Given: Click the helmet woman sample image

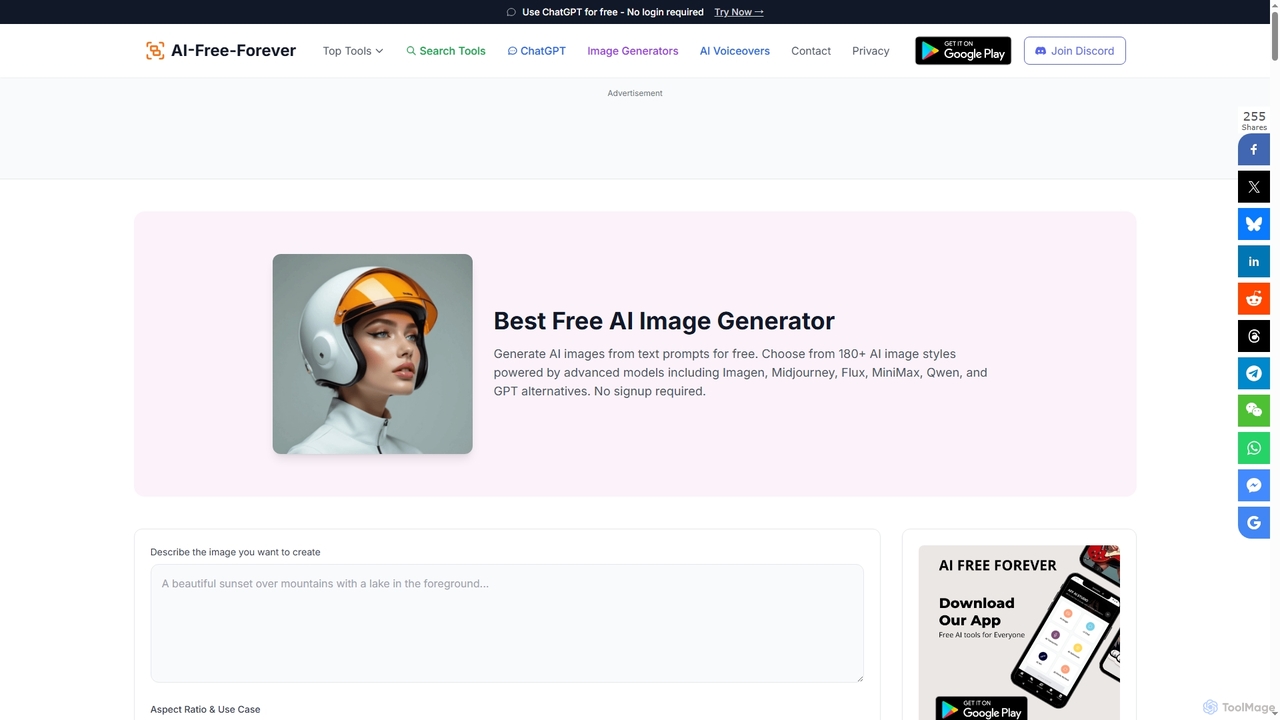Looking at the screenshot, I should pos(373,354).
